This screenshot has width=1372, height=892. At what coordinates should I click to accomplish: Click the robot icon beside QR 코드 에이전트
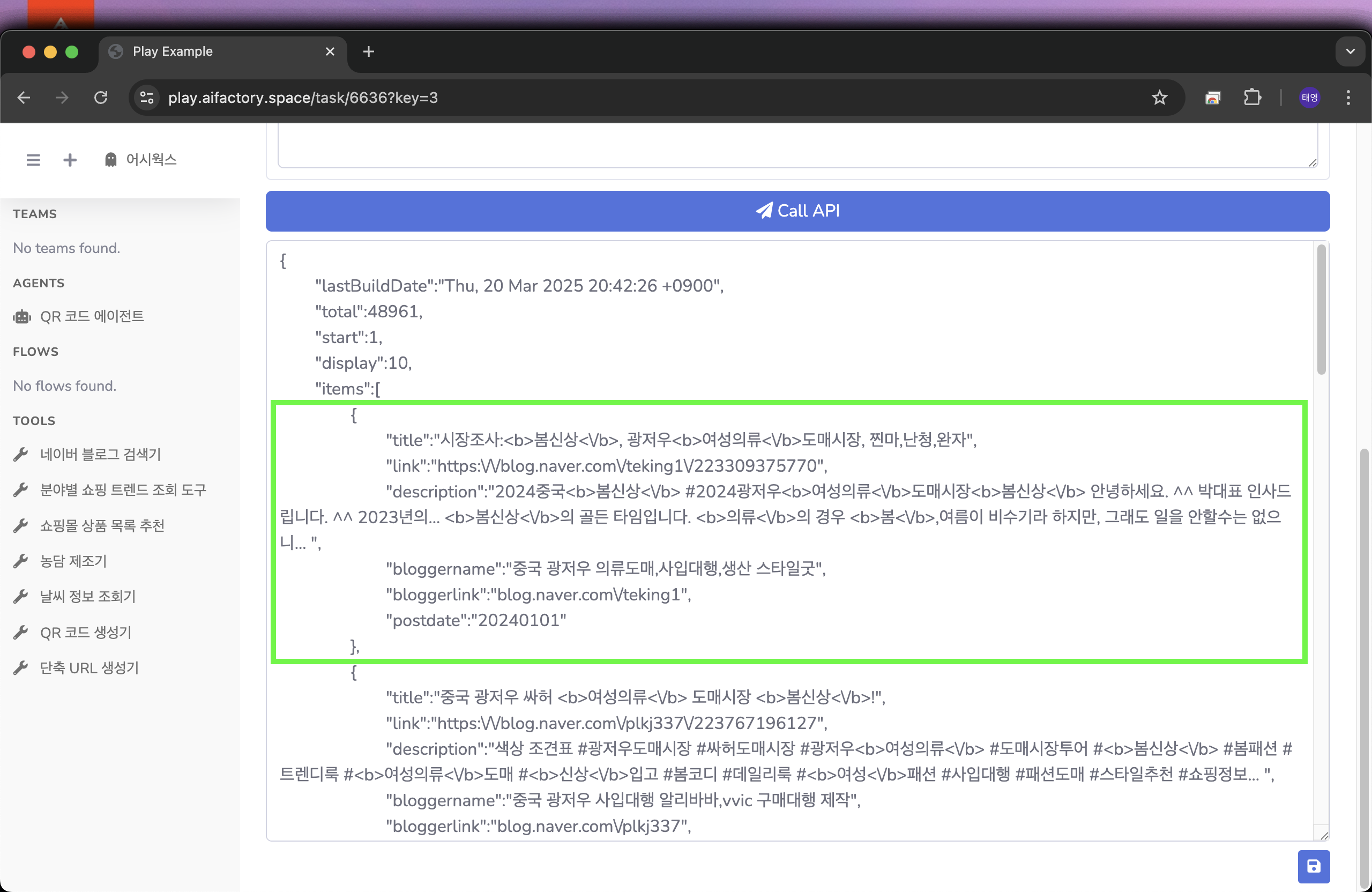22,317
